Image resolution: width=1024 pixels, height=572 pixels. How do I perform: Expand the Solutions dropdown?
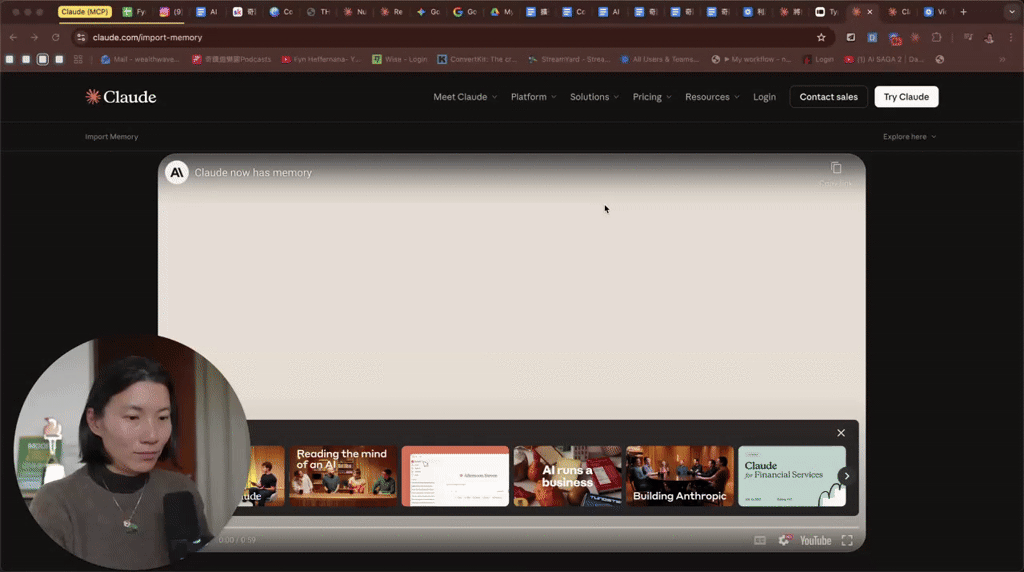594,97
